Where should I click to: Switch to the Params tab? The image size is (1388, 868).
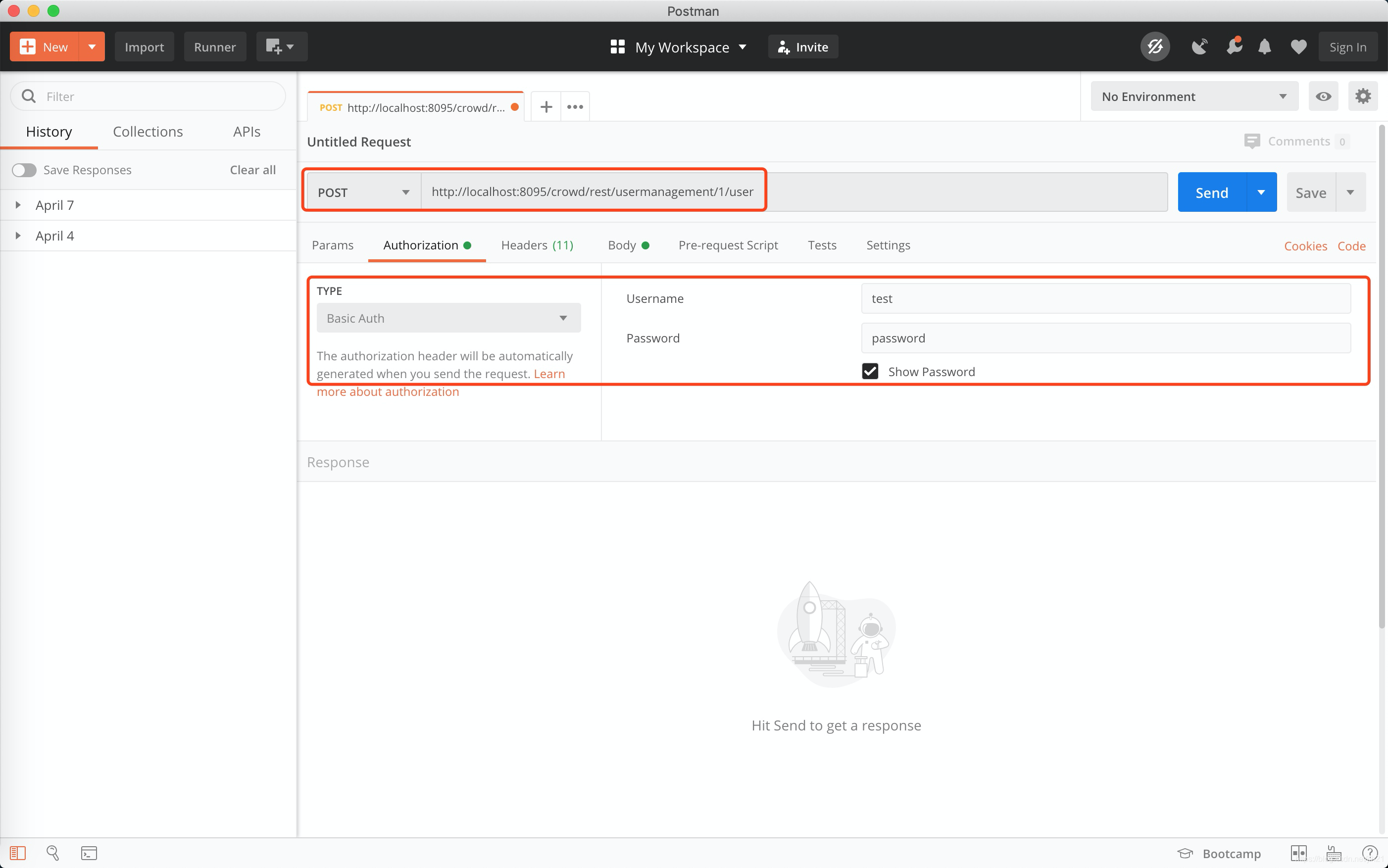[x=333, y=245]
